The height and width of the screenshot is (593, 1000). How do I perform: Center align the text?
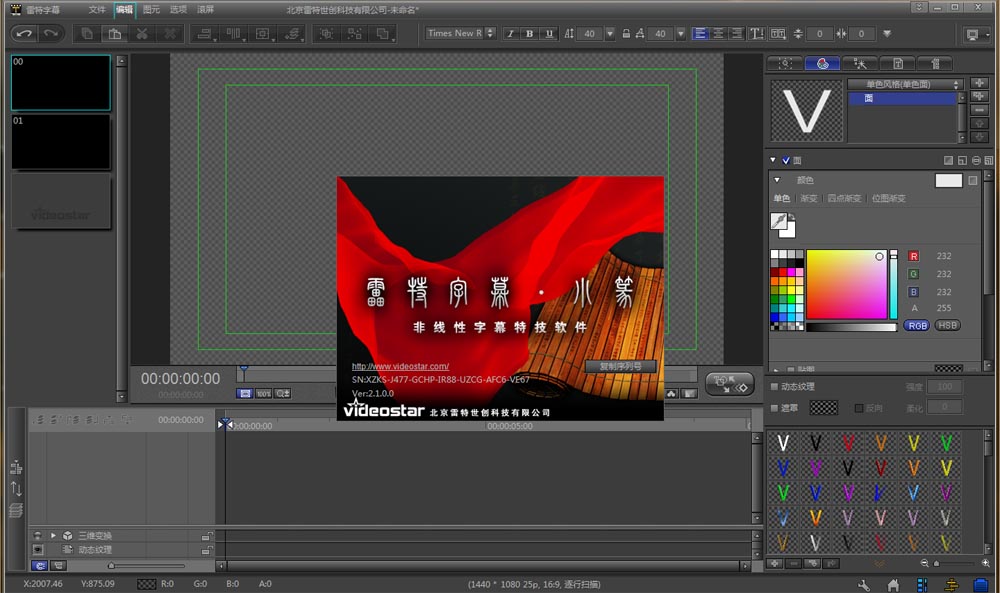click(718, 34)
